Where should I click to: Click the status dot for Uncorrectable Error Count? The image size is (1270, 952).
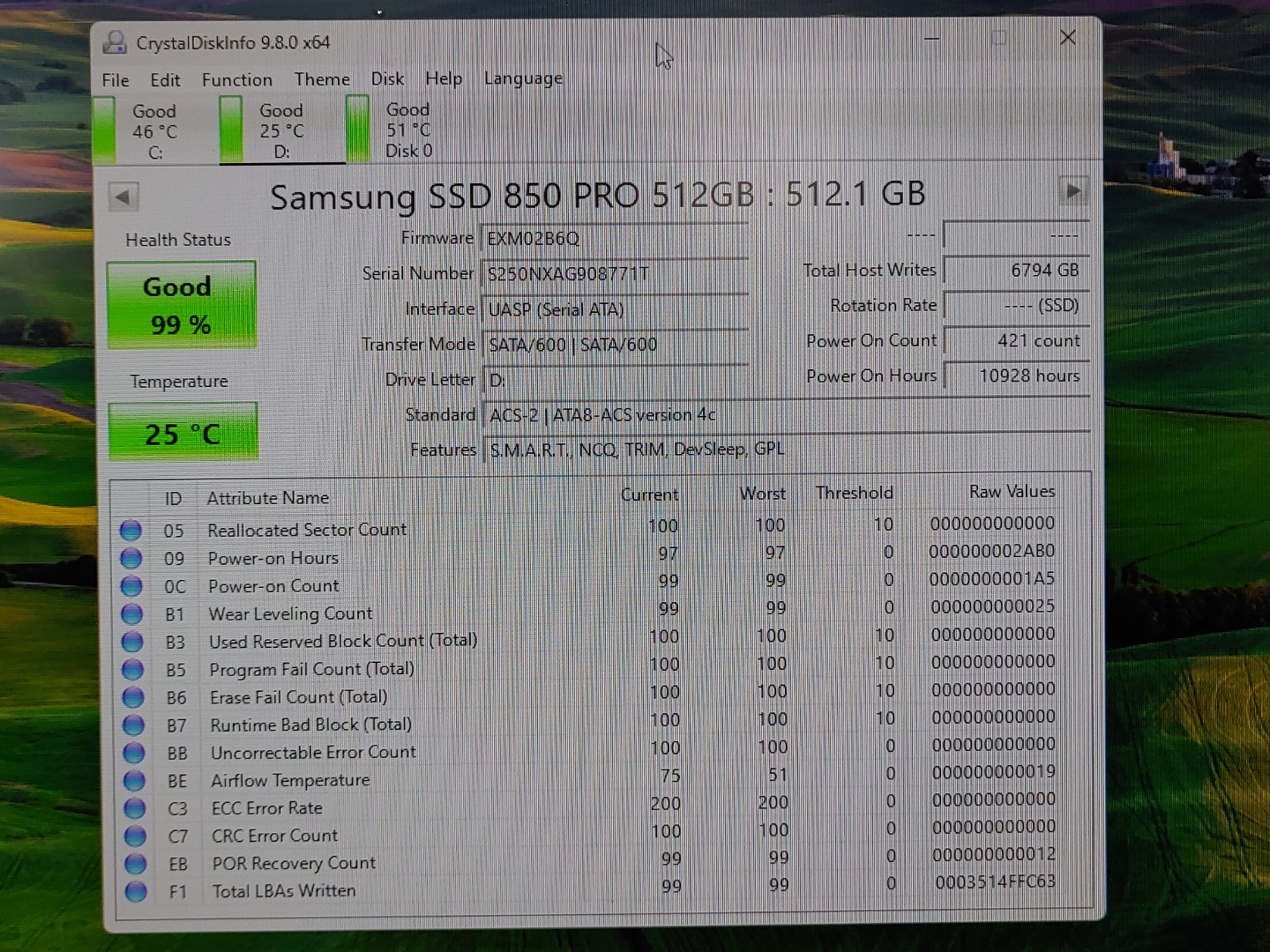(x=134, y=753)
